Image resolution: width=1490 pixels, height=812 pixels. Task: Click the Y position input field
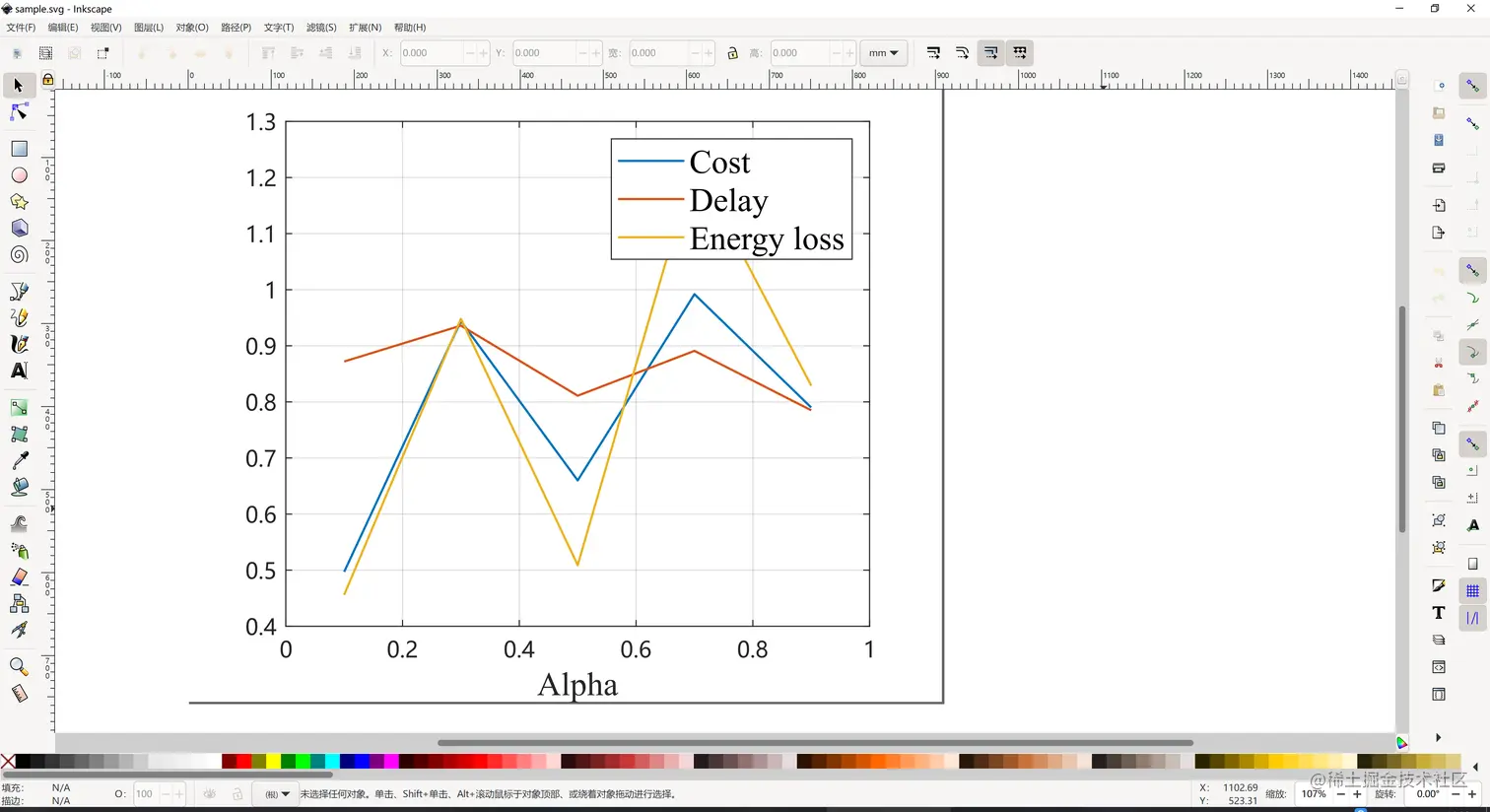tap(543, 53)
